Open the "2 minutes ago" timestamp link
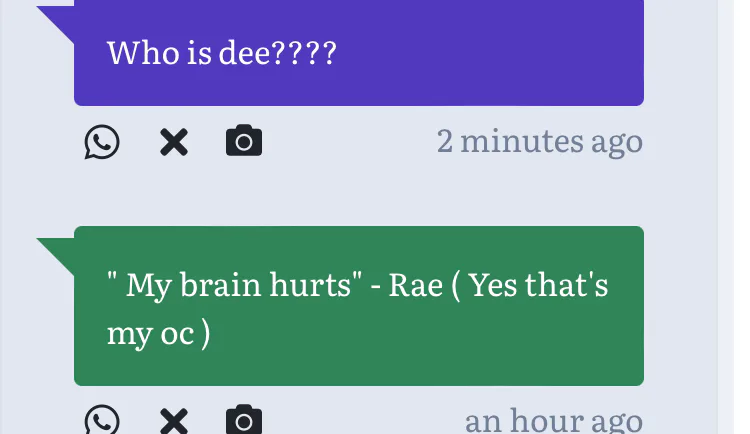Viewport: 750px width, 434px height. pyautogui.click(x=539, y=142)
